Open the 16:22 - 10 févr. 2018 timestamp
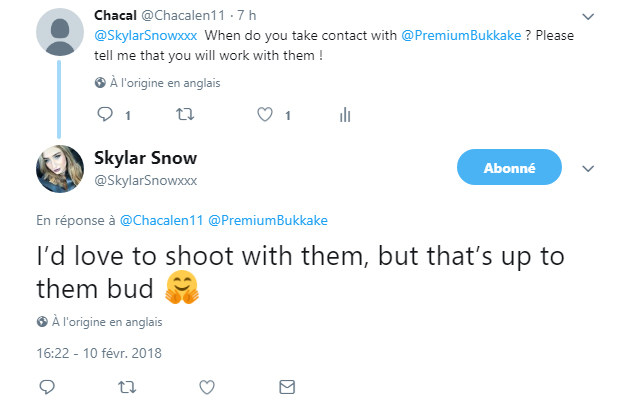Viewport: 625px width, 418px height. tap(98, 352)
